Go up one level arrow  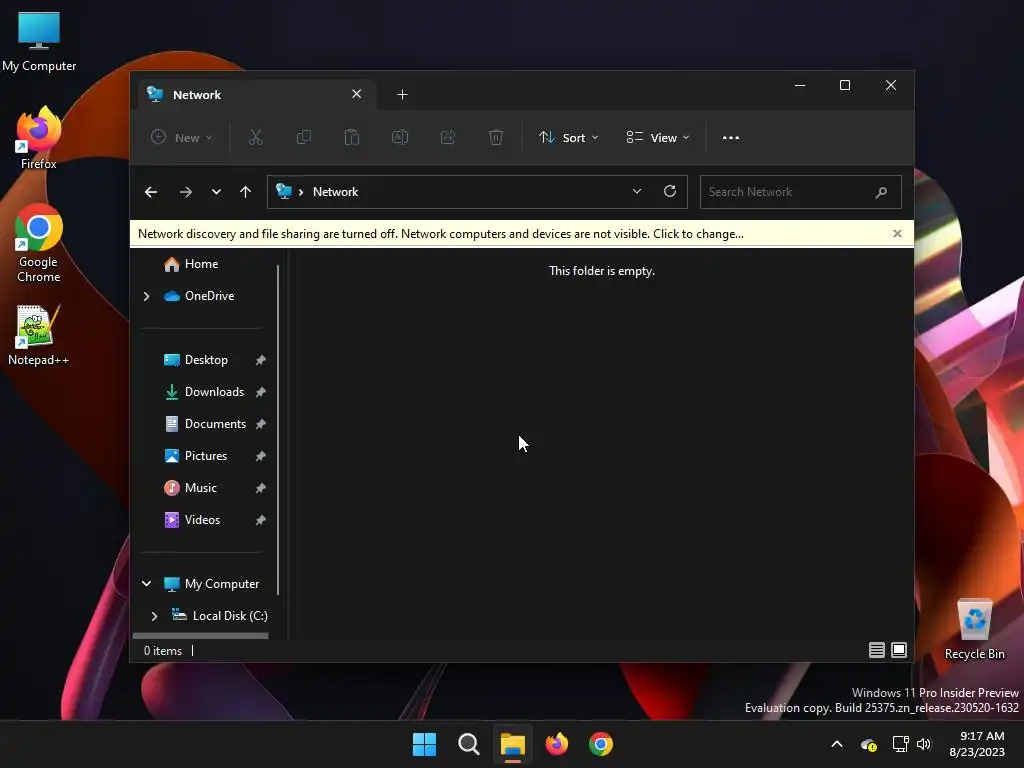(x=246, y=192)
